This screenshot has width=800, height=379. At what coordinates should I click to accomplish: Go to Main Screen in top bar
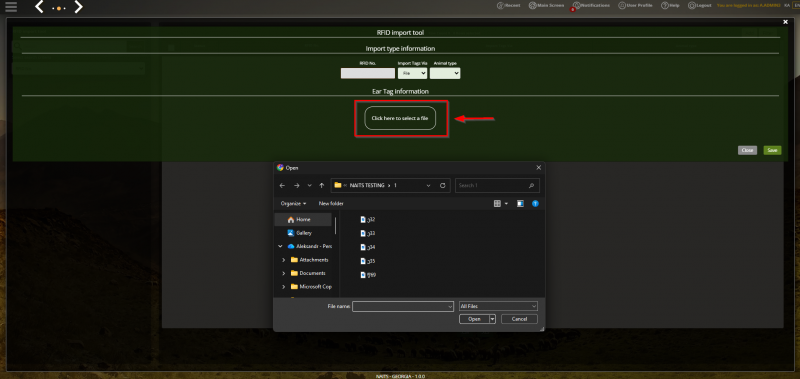(546, 6)
